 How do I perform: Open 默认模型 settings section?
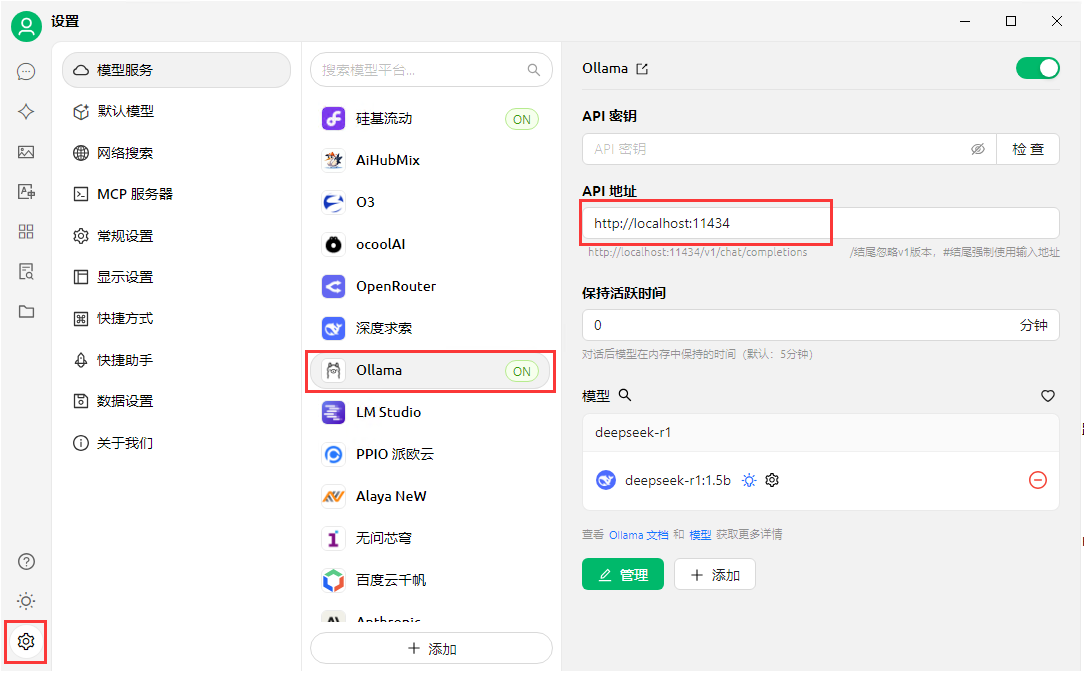176,111
